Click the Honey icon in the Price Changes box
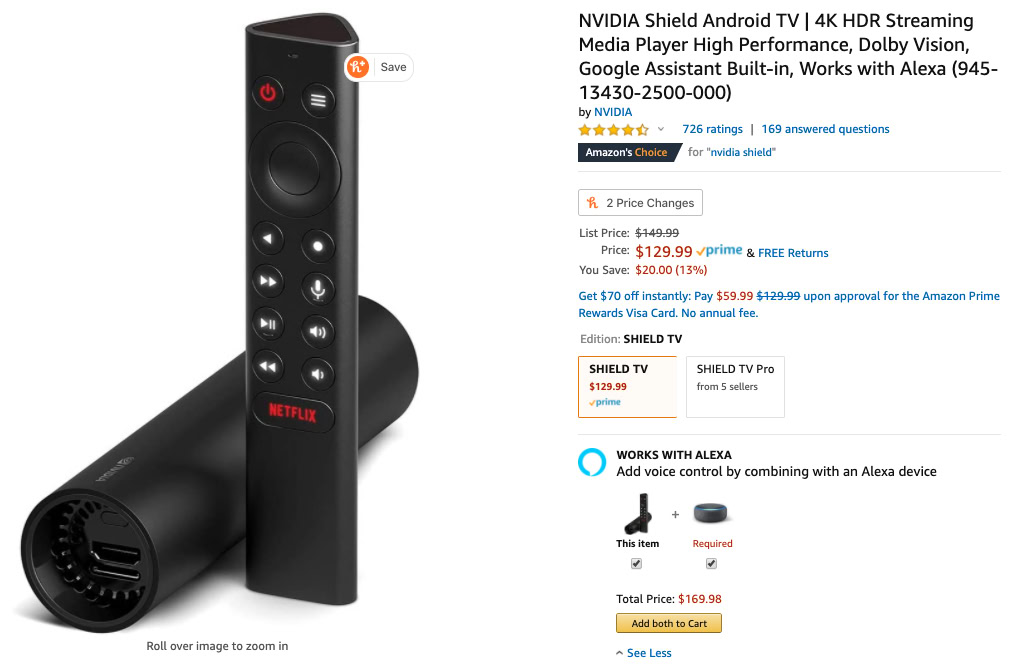The width and height of the screenshot is (1014, 666). click(x=592, y=202)
